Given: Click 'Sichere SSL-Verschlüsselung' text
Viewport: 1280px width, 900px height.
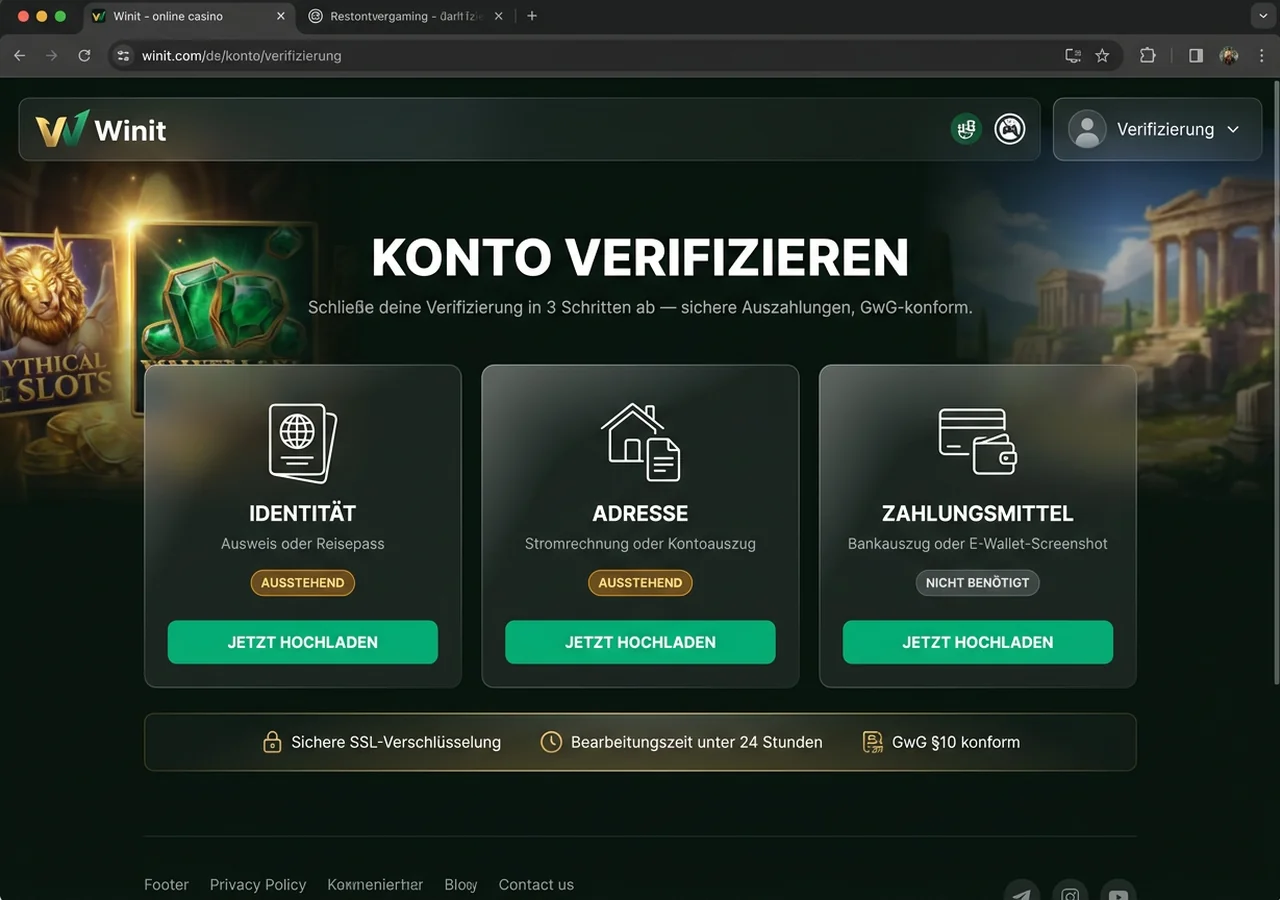Looking at the screenshot, I should 396,742.
